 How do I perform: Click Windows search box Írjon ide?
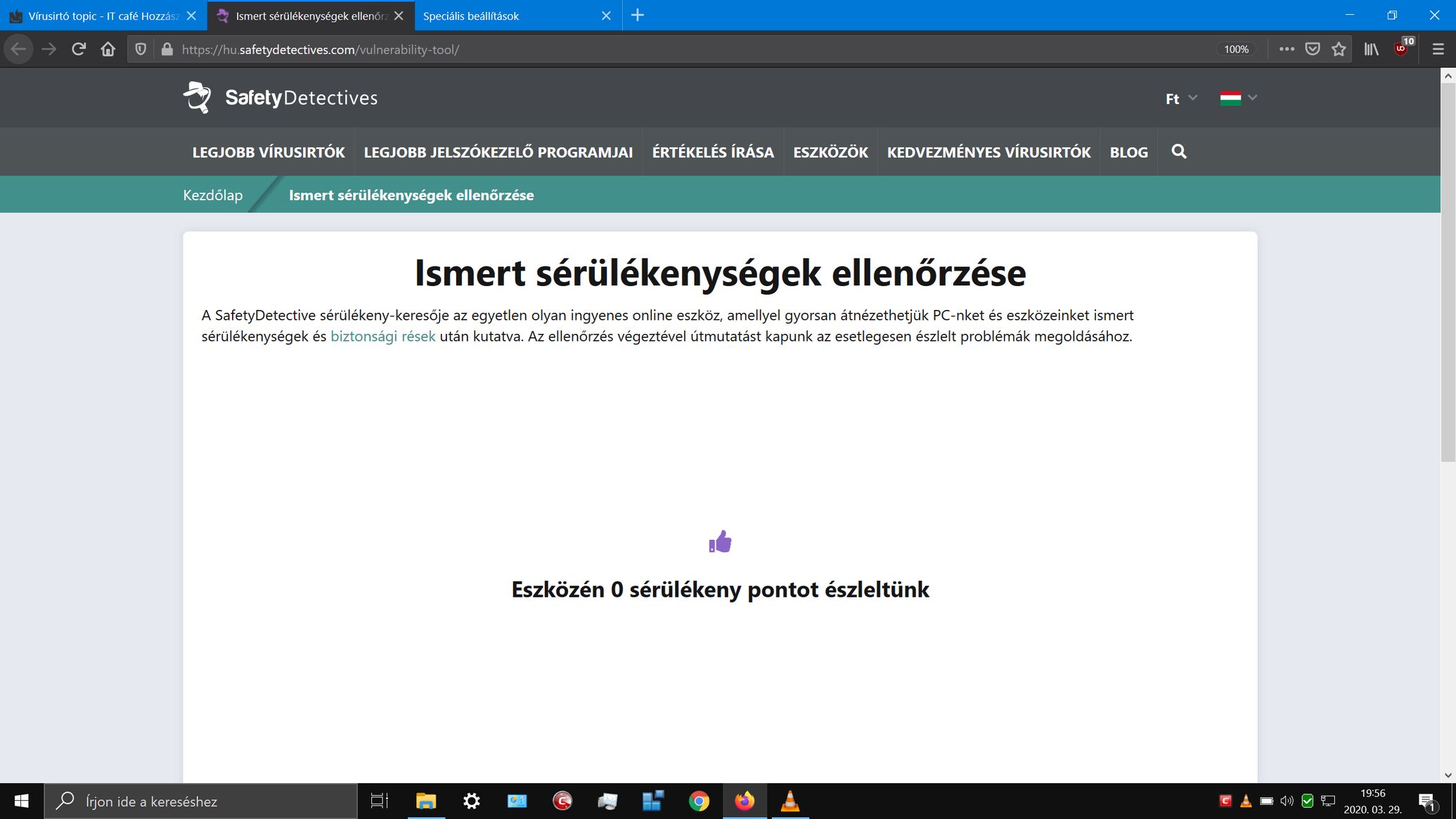click(201, 801)
